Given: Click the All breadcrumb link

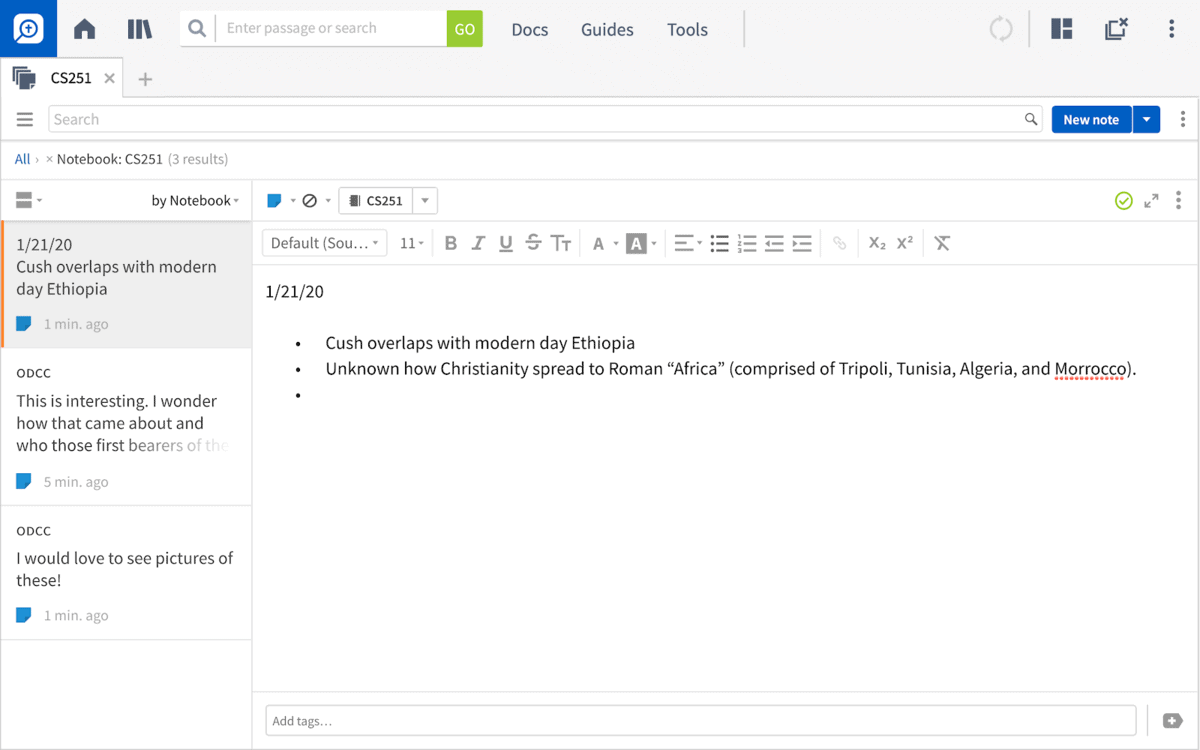Looking at the screenshot, I should click(22, 159).
